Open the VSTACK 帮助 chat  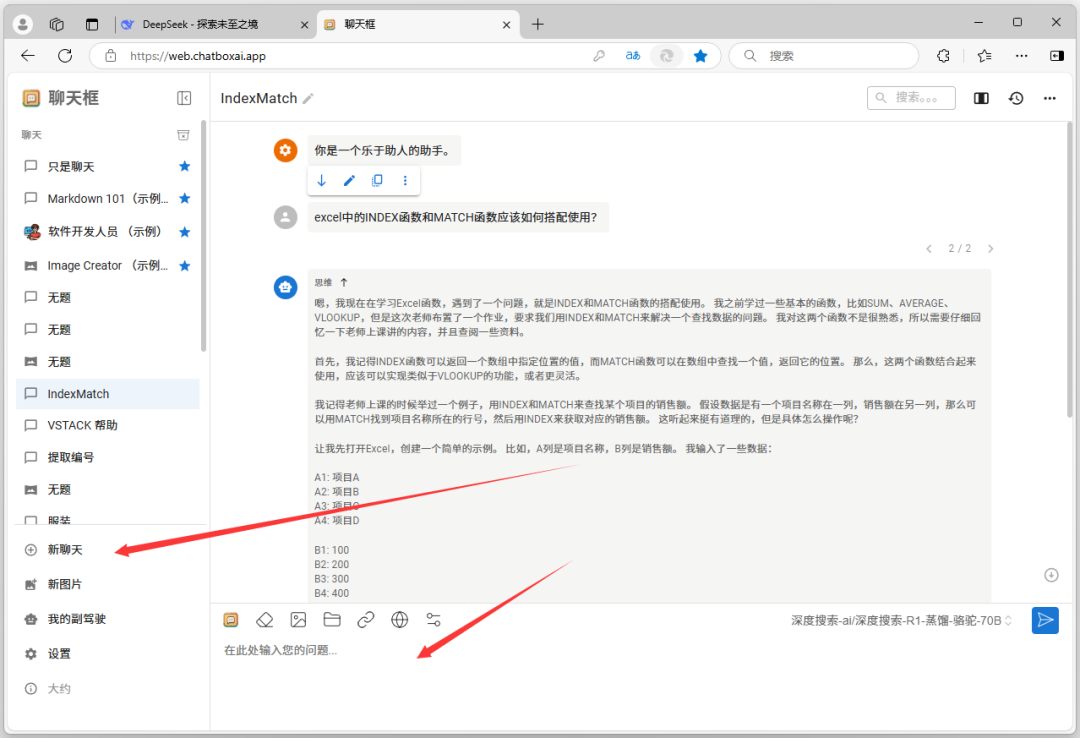[108, 425]
